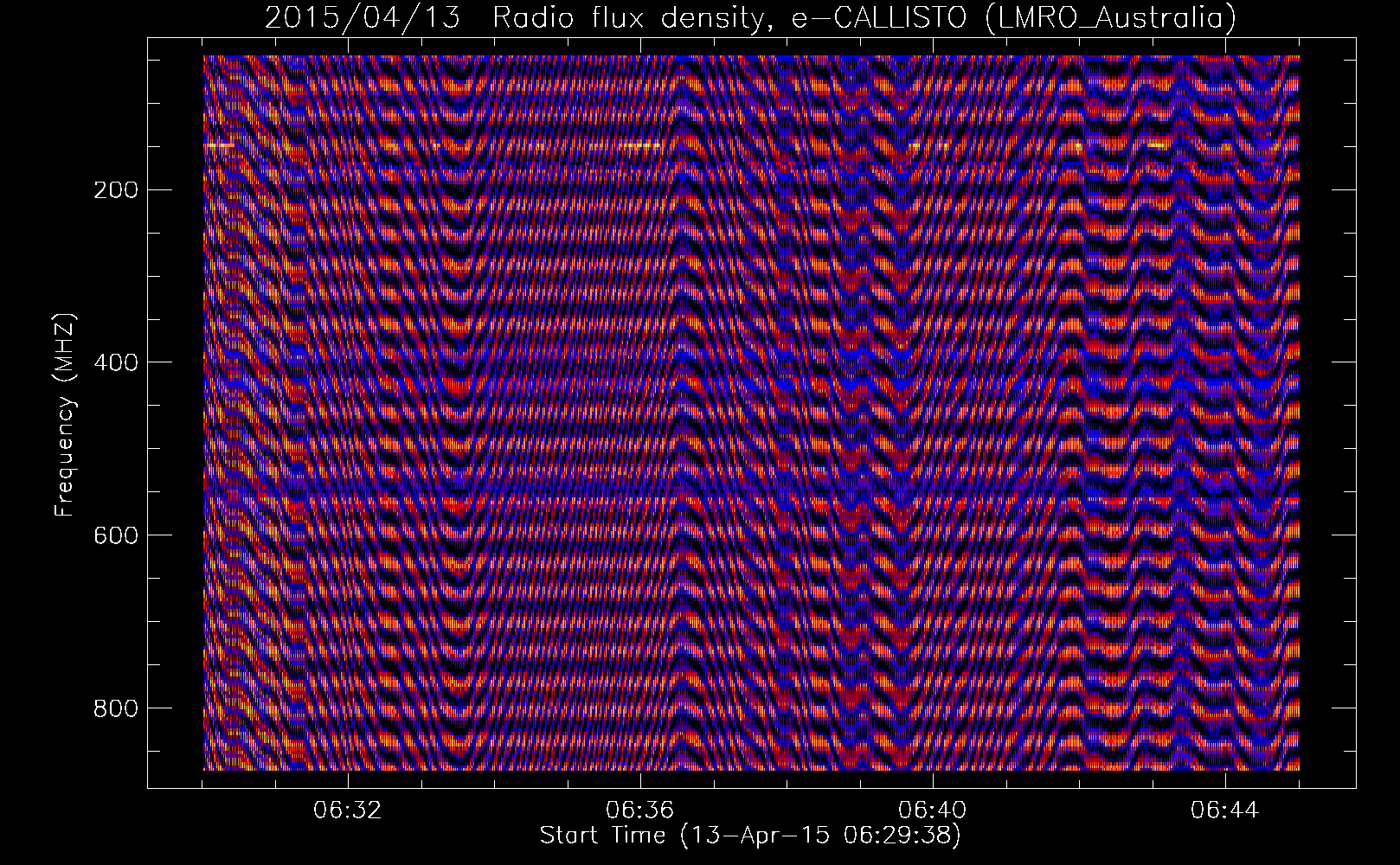Viewport: 1400px width, 865px height.
Task: Click the 06:40 time tick label
Action: coord(933,811)
